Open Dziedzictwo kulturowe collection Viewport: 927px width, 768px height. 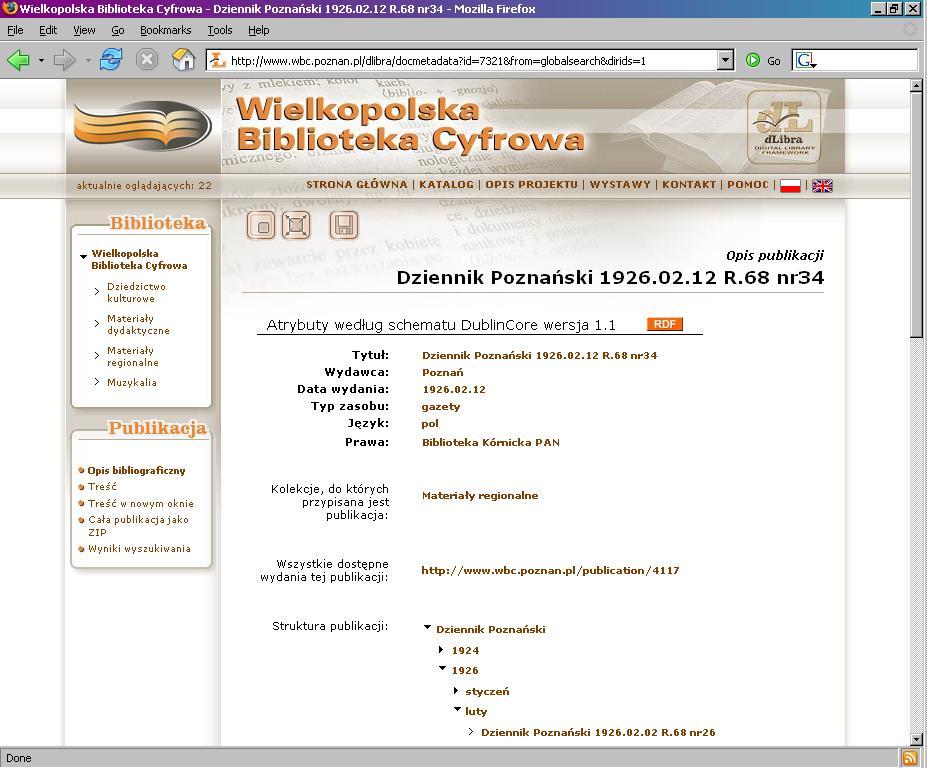click(137, 292)
